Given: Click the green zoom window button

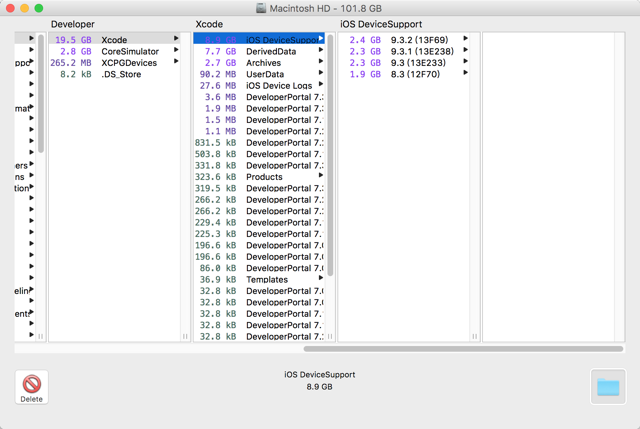Looking at the screenshot, I should 39,8.
